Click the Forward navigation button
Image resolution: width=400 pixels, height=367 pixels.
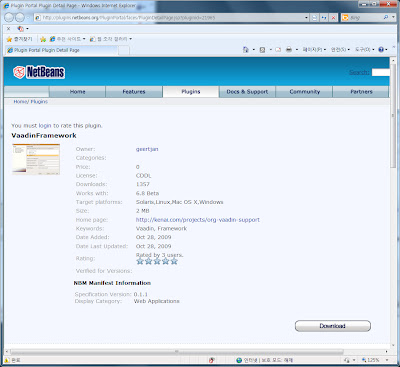point(20,17)
